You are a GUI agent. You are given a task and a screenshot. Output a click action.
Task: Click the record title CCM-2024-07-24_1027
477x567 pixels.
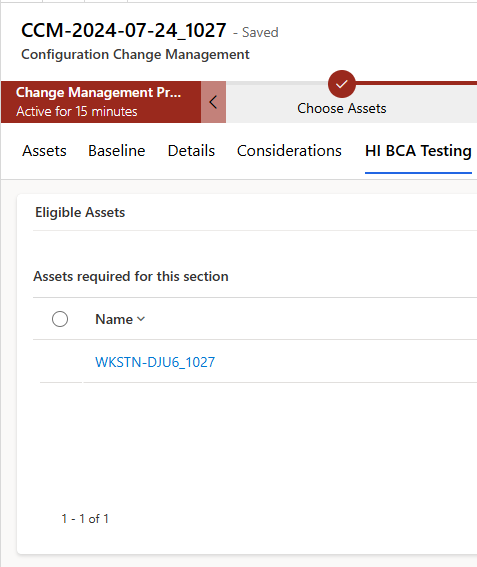[124, 30]
